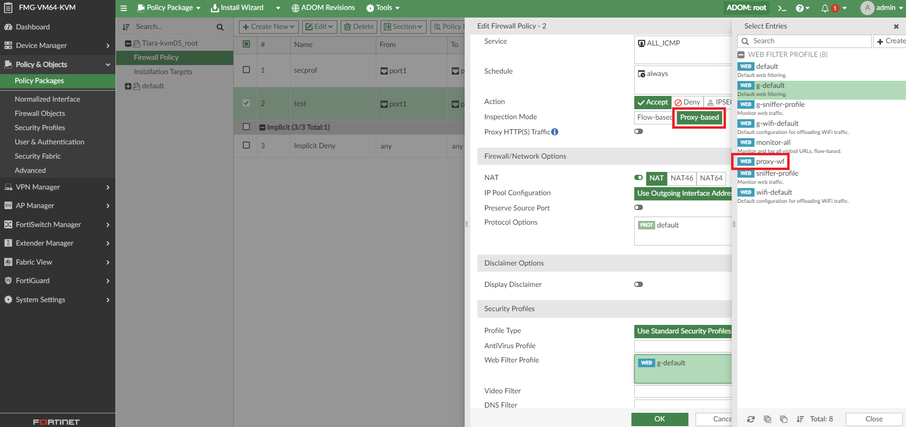
Task: Open the Tools dropdown menu
Action: click(383, 8)
